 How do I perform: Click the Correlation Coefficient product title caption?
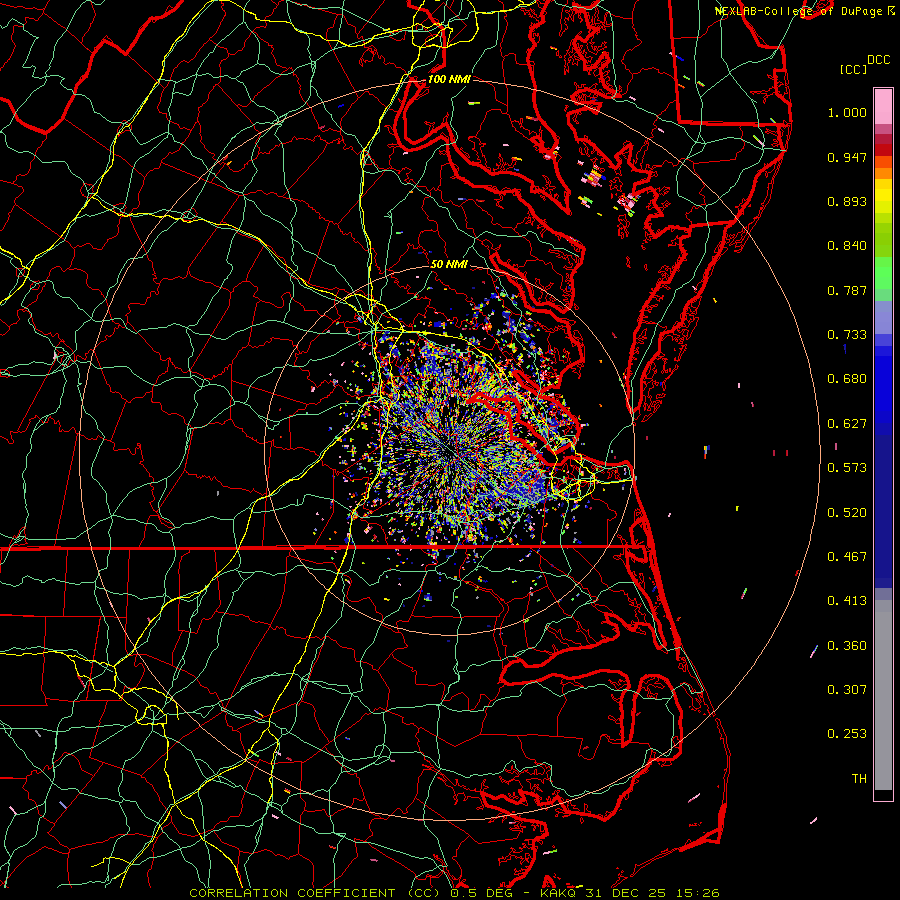pyautogui.click(x=453, y=893)
